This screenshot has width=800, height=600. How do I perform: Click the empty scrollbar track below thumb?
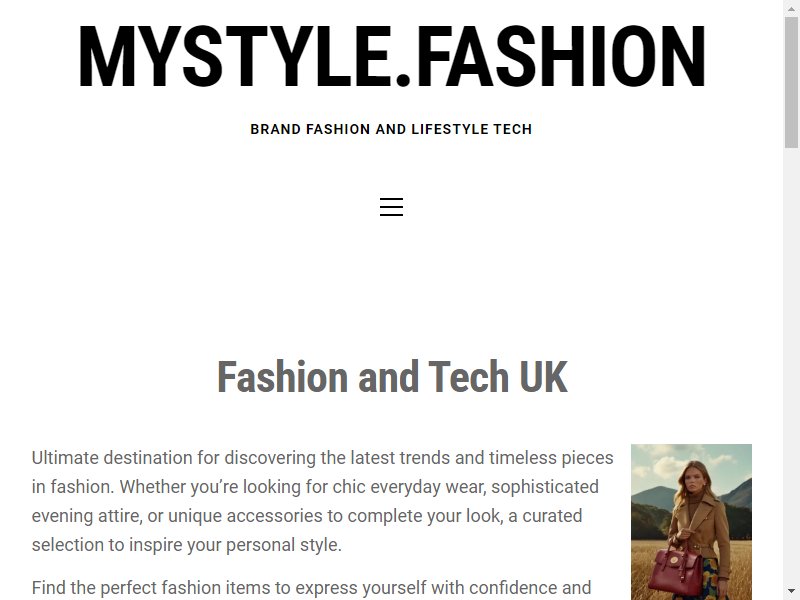pyautogui.click(x=791, y=367)
